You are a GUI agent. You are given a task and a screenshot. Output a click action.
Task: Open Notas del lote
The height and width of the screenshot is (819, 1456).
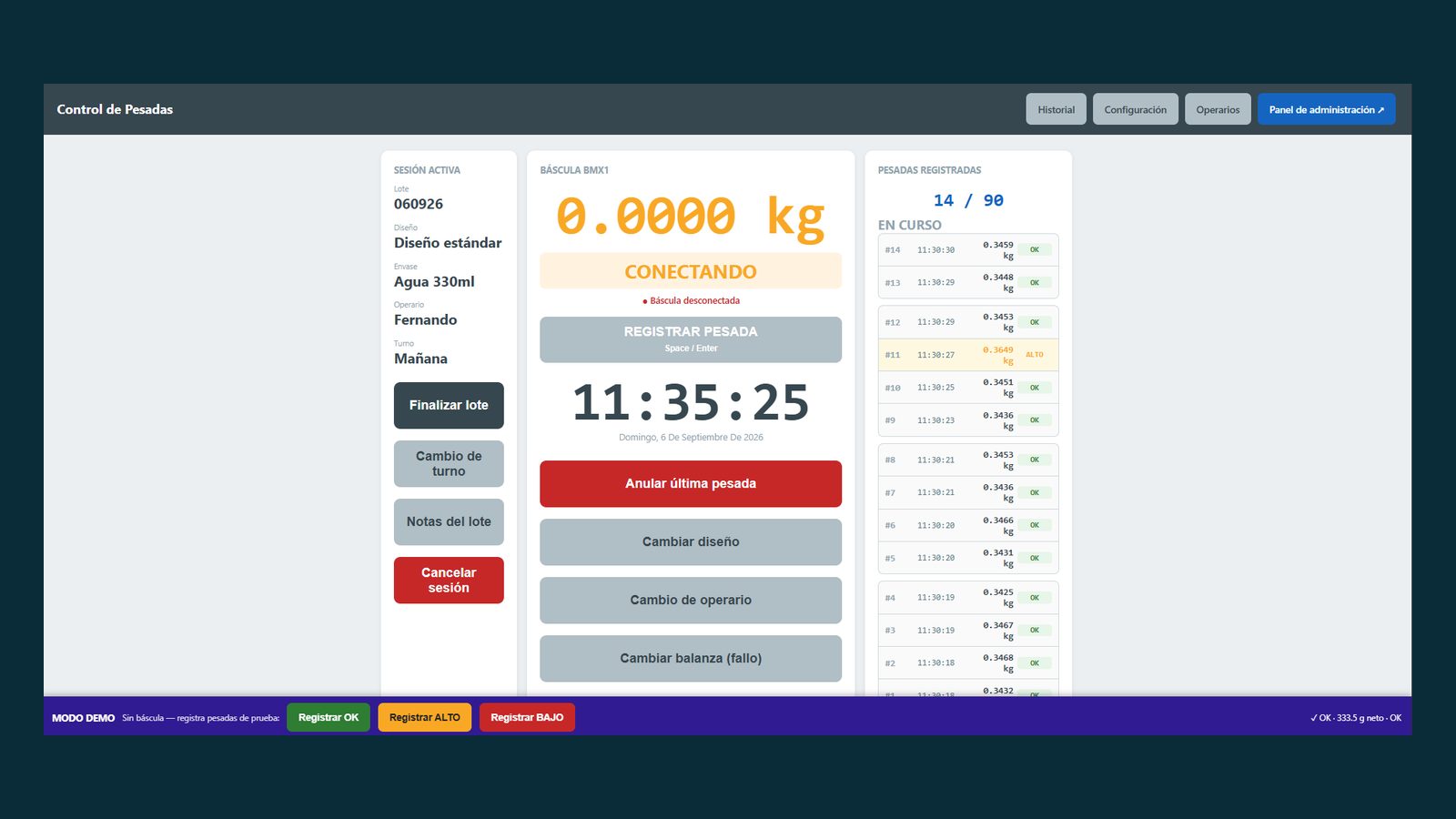pyautogui.click(x=449, y=521)
